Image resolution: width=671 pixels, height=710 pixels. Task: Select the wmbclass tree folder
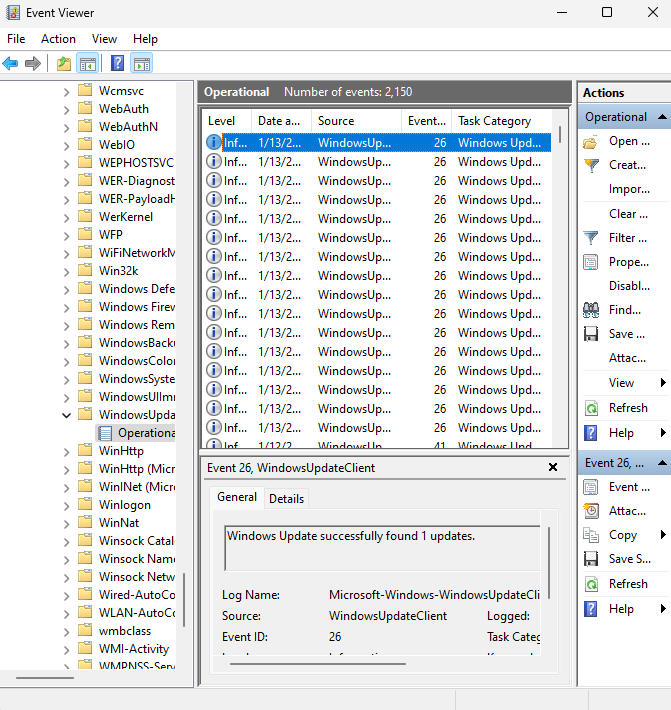(x=114, y=631)
